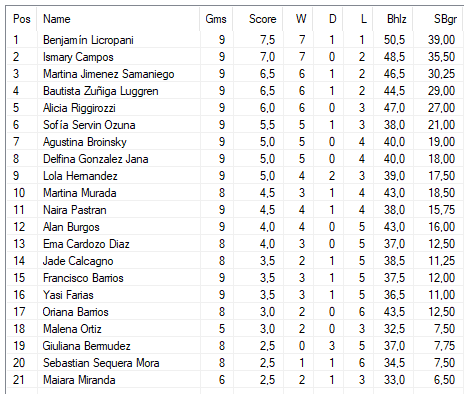Click the Giuliana Bermudez name
The image size is (464, 394).
(86, 346)
